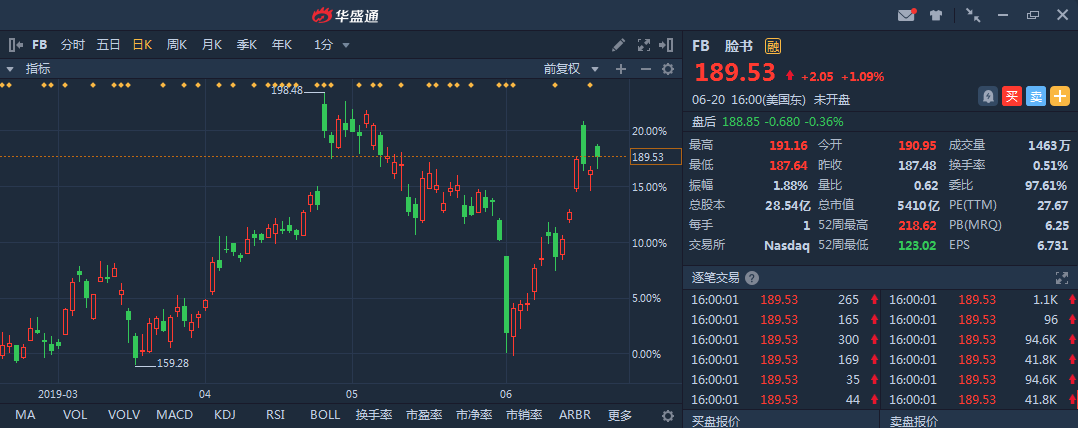Click the blue 卖 sell button

(1036, 96)
